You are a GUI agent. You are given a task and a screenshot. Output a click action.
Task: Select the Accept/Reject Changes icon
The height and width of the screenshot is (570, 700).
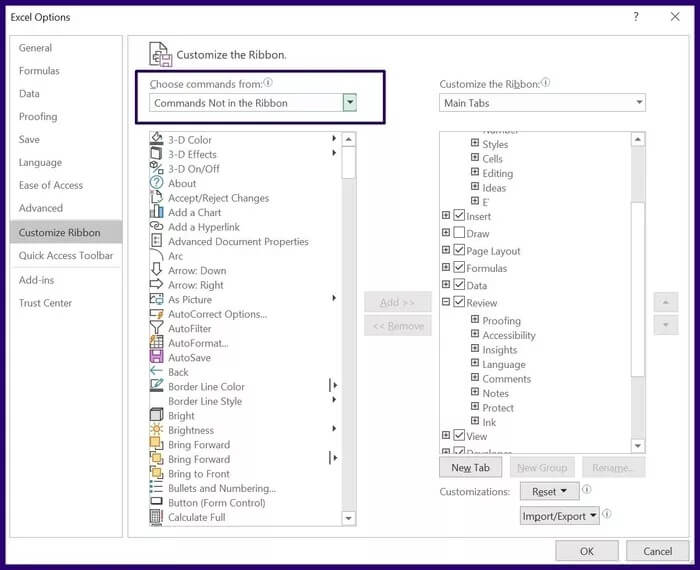pyautogui.click(x=156, y=197)
